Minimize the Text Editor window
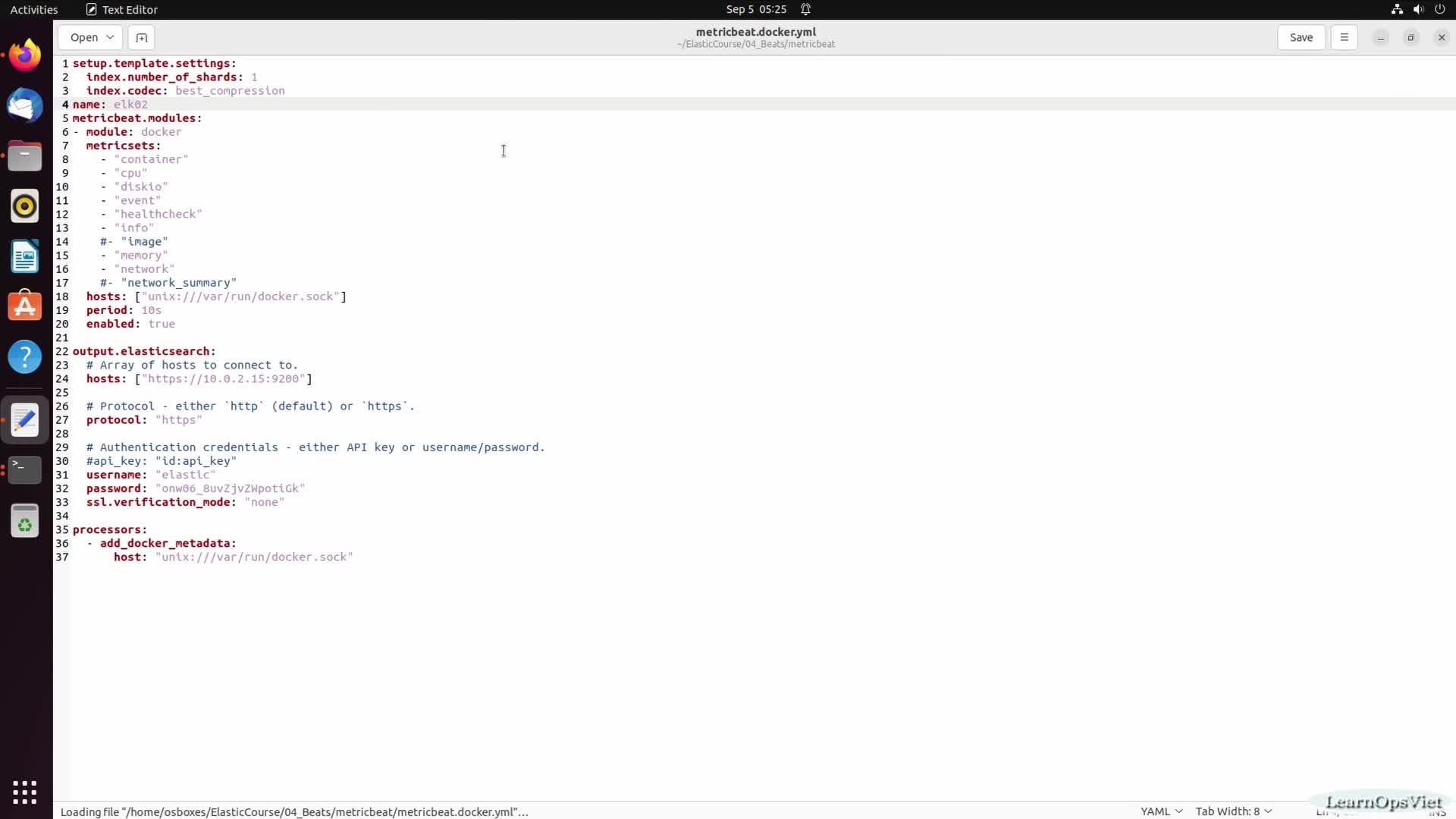Image resolution: width=1456 pixels, height=819 pixels. (x=1381, y=37)
